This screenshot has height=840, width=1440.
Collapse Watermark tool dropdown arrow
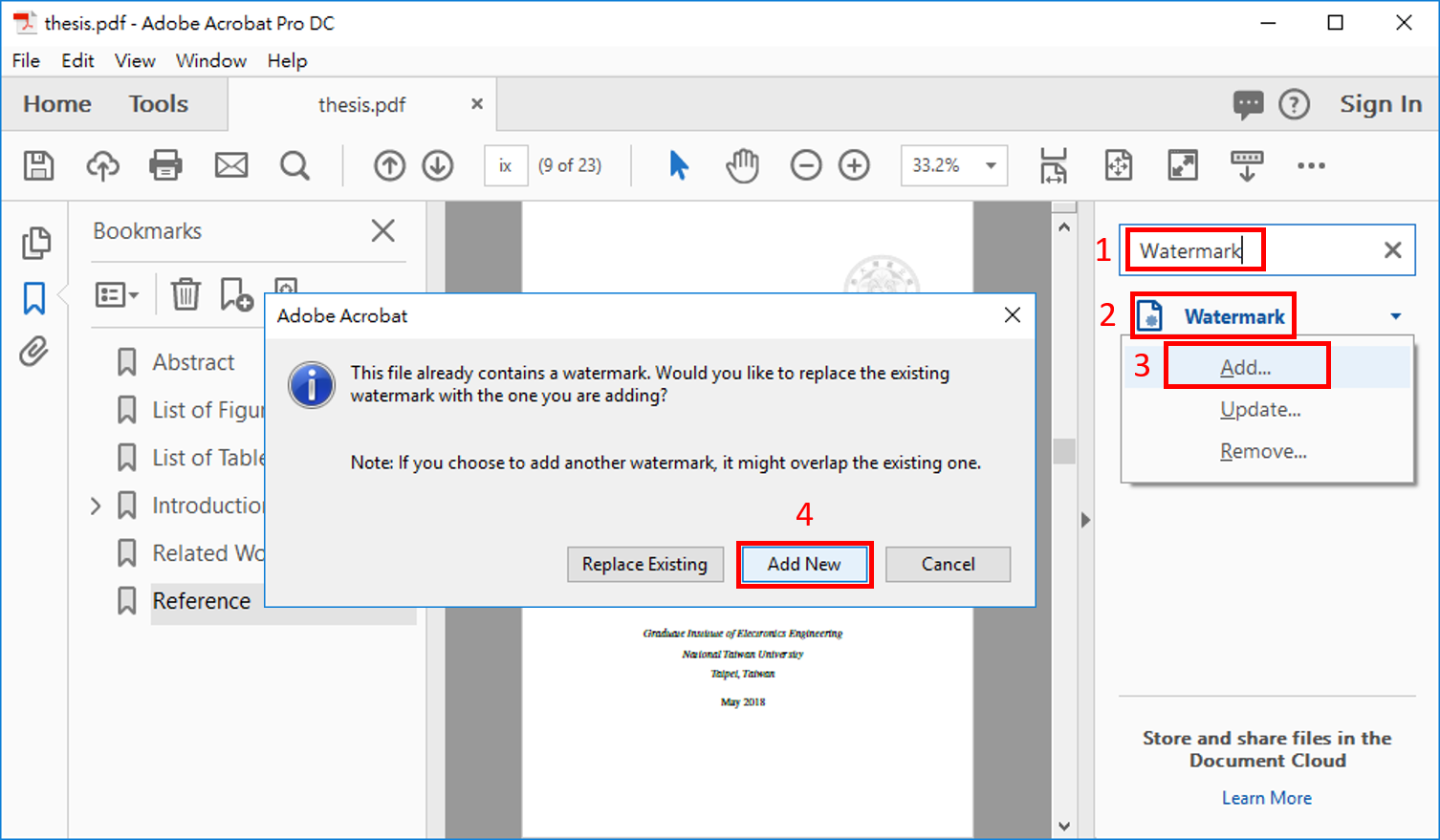(x=1396, y=316)
